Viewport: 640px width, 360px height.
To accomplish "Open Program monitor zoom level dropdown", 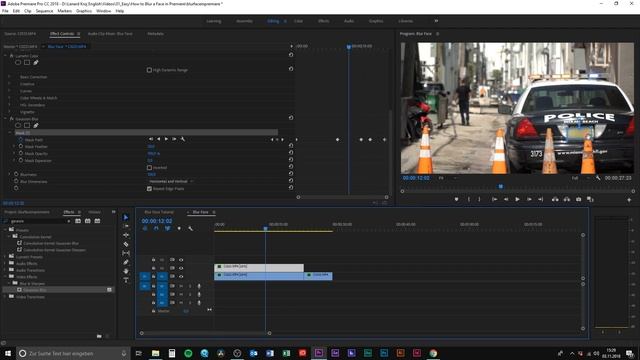I will click(x=447, y=178).
